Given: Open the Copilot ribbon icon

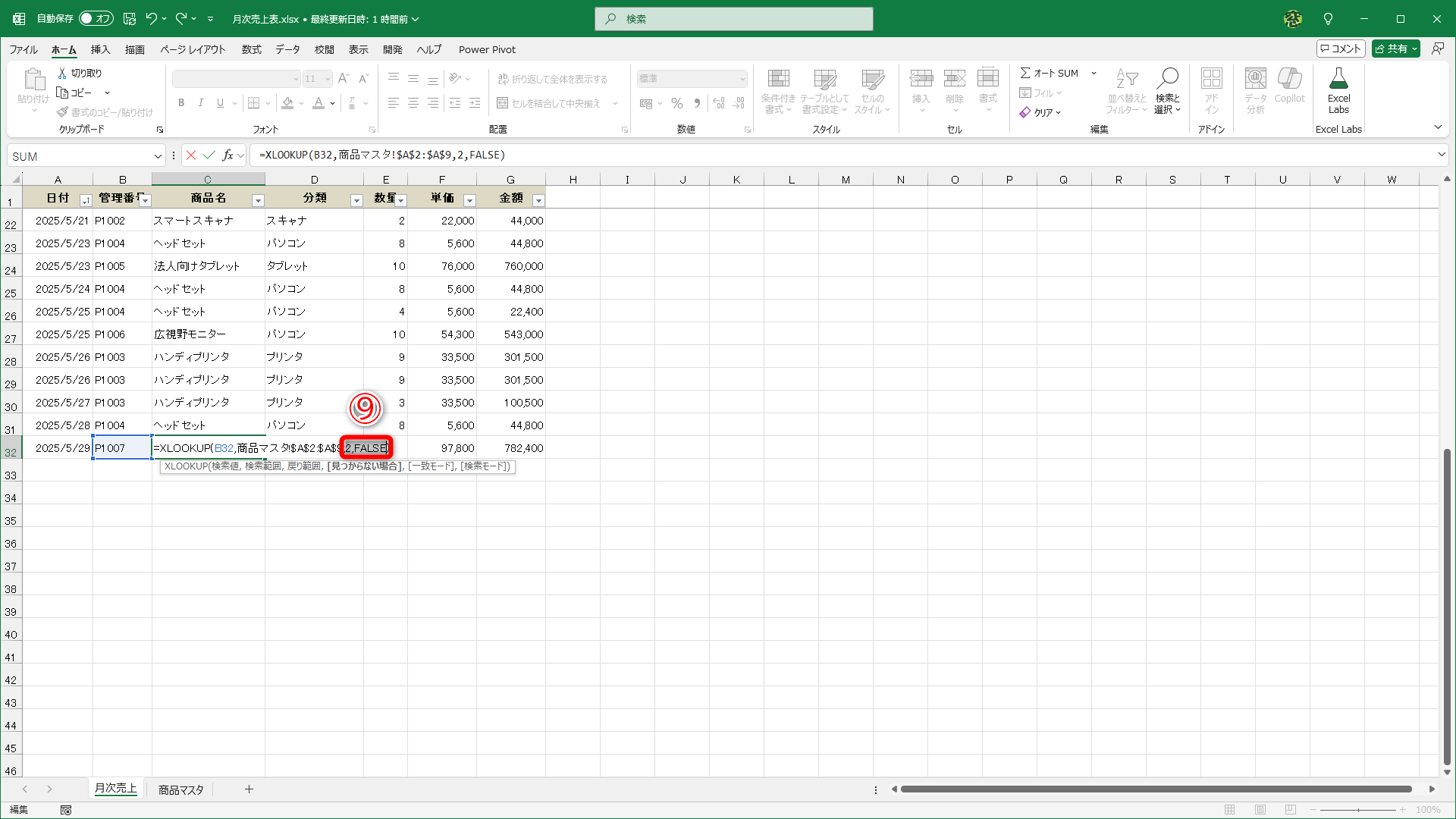Looking at the screenshot, I should [x=1289, y=79].
